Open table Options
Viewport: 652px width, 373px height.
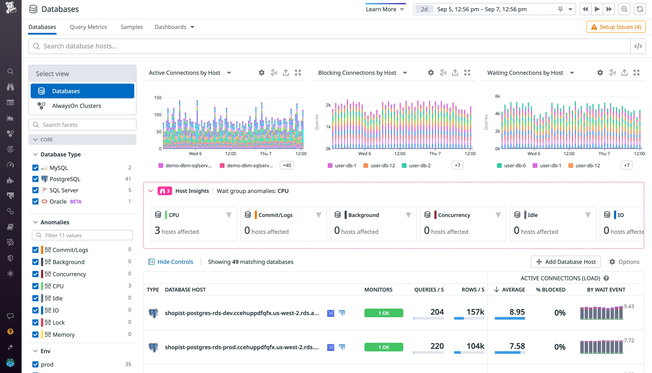click(x=624, y=262)
